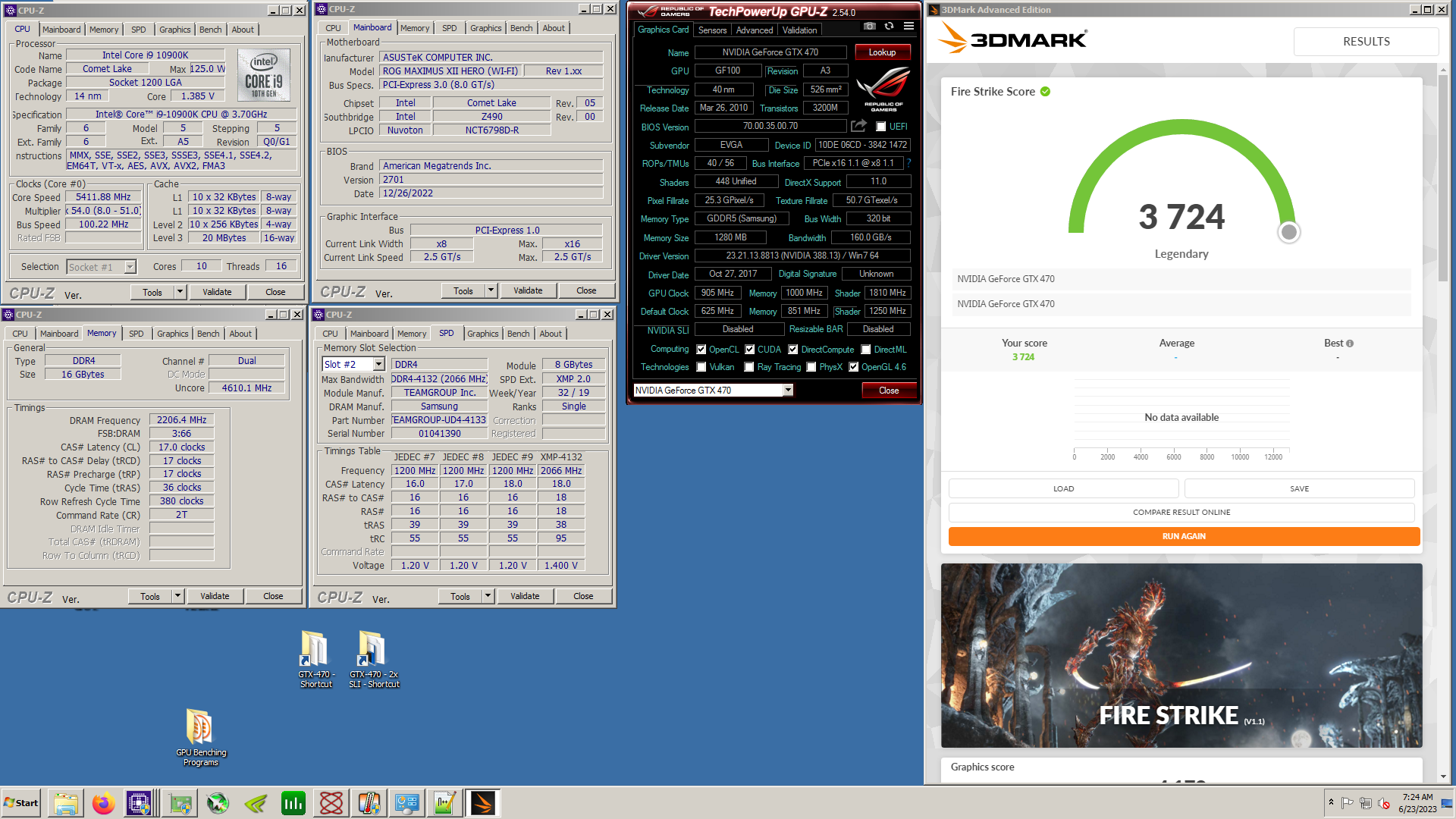Viewport: 1456px width, 819px height.
Task: Click the LOAD button in 3DMark
Action: point(1063,488)
